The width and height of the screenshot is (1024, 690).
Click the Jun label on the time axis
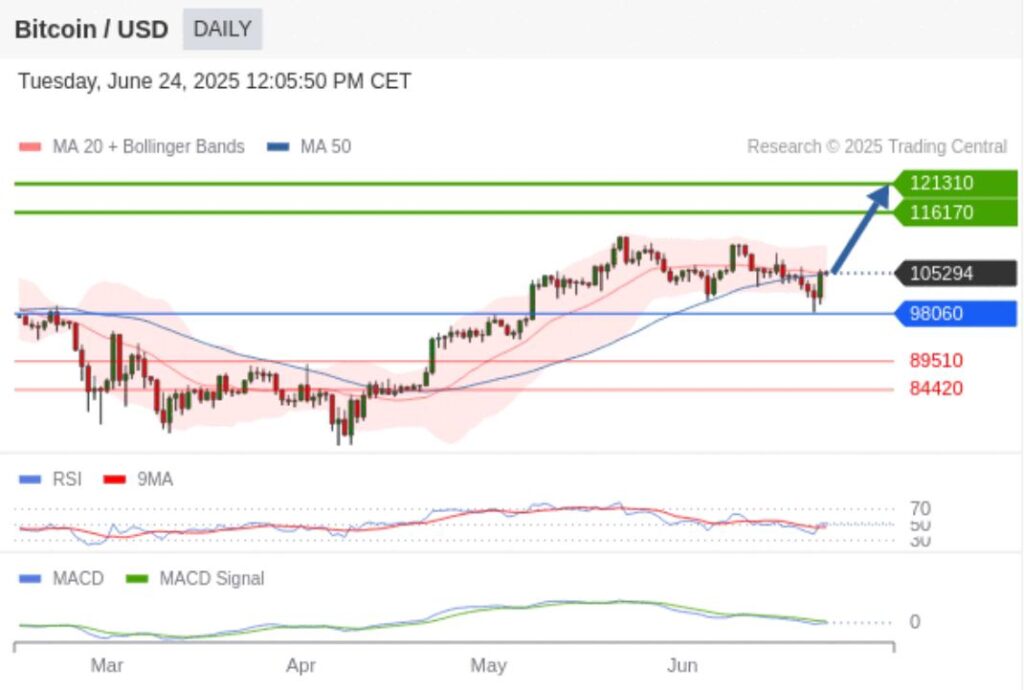point(682,665)
